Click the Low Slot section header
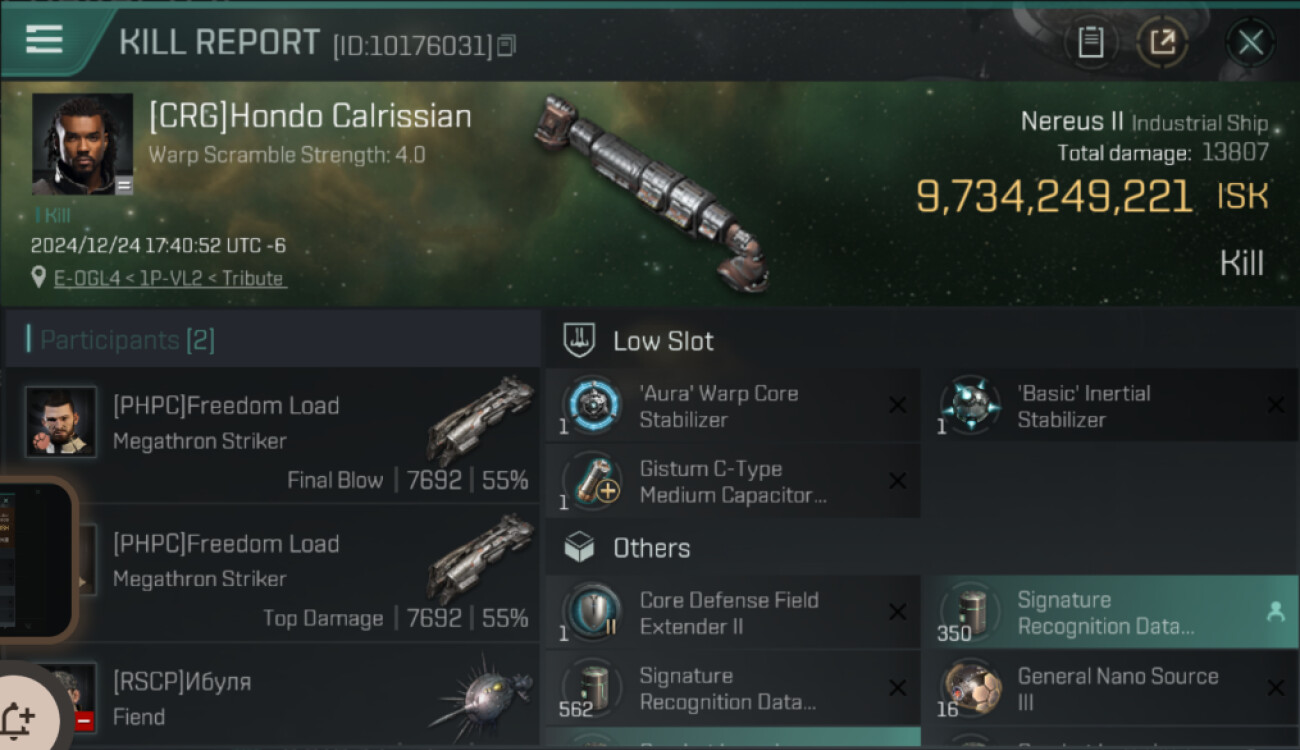This screenshot has height=750, width=1300. 663,341
